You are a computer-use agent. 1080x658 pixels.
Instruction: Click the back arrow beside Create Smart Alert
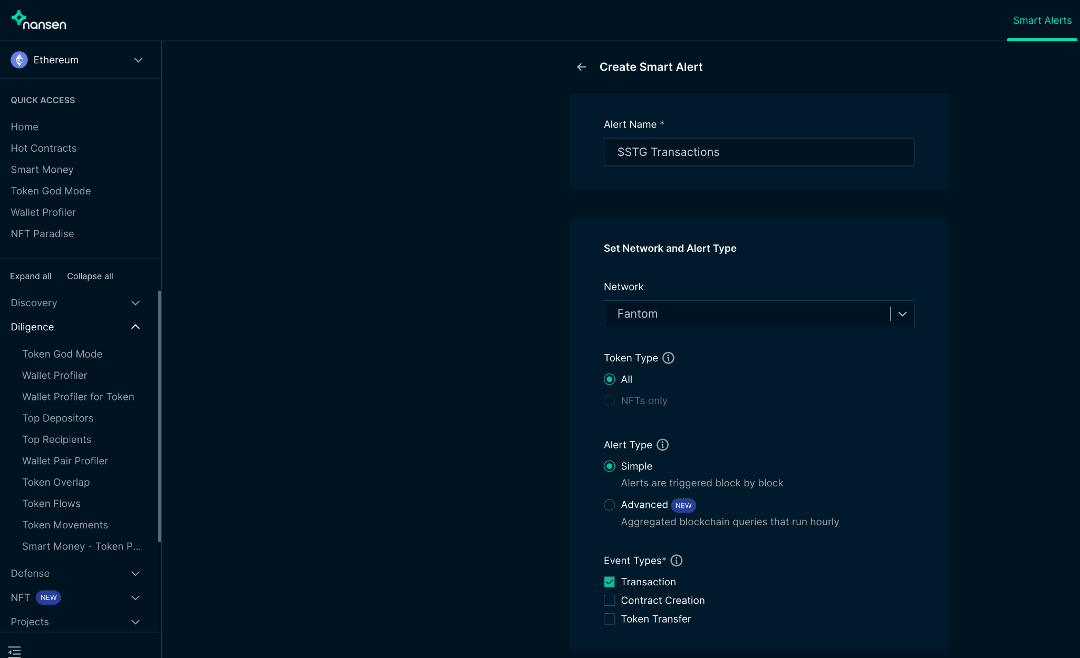581,67
